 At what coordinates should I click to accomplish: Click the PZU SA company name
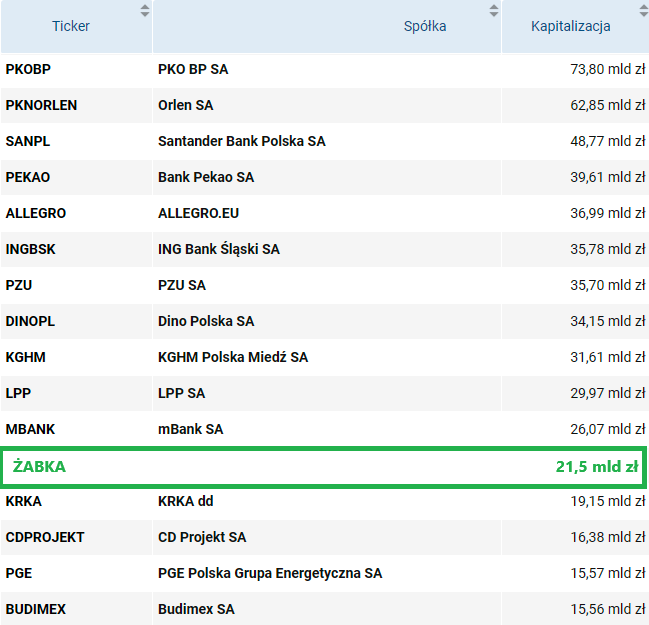pyautogui.click(x=182, y=285)
